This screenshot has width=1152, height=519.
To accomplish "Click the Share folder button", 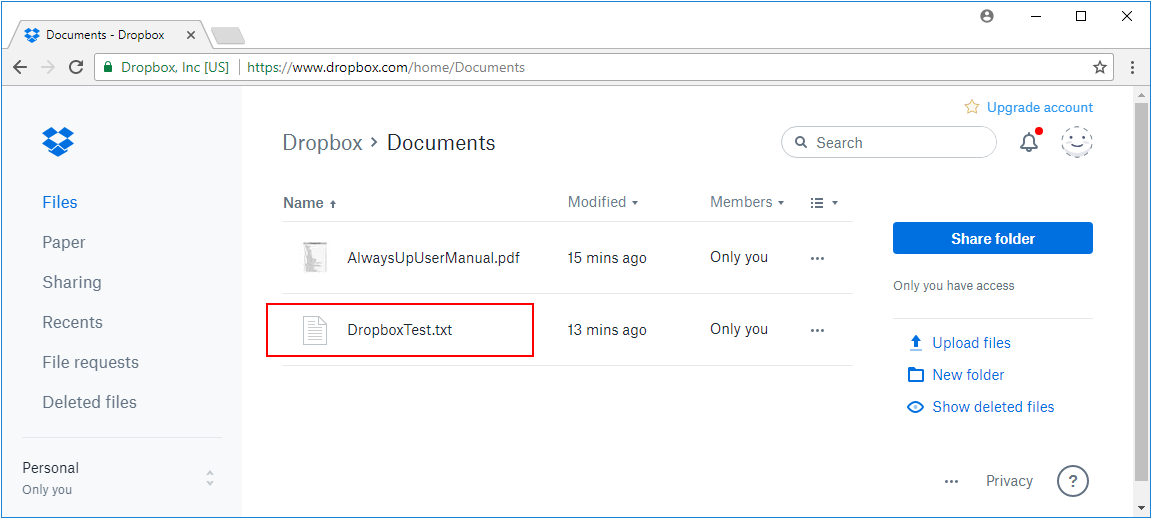I will 993,238.
